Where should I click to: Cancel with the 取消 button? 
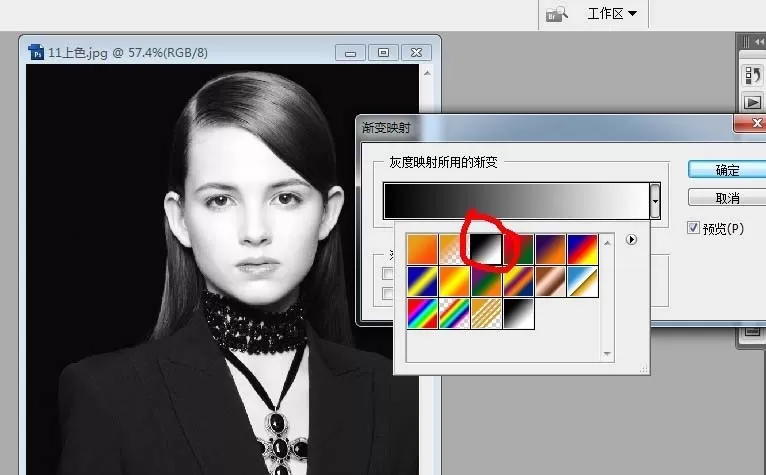pyautogui.click(x=727, y=198)
